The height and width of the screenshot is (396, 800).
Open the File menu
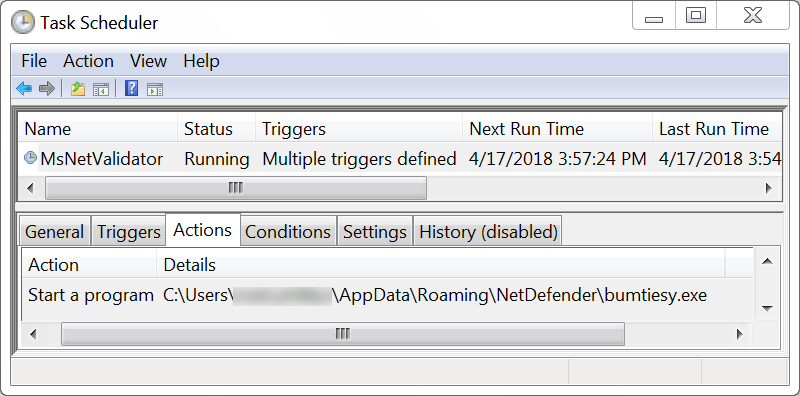tap(34, 61)
